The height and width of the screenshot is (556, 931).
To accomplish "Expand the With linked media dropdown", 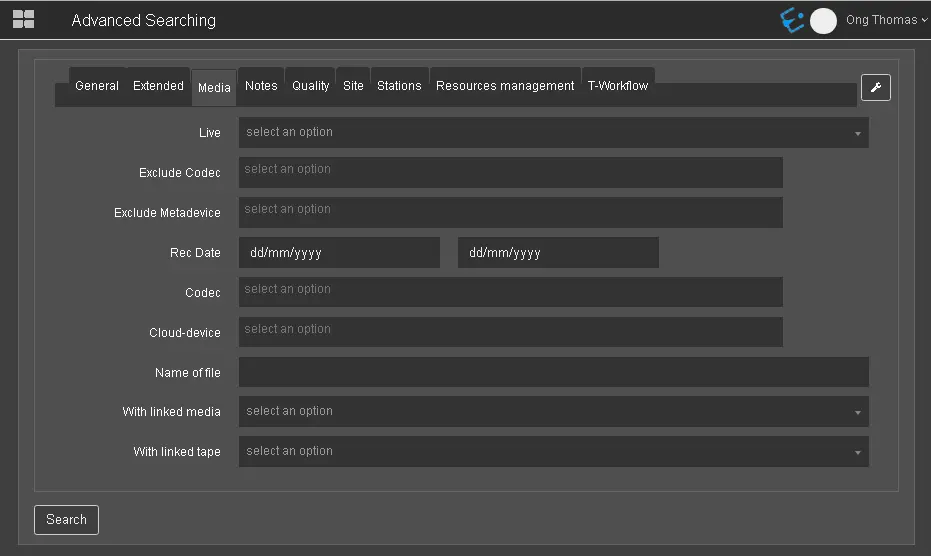I will click(552, 412).
